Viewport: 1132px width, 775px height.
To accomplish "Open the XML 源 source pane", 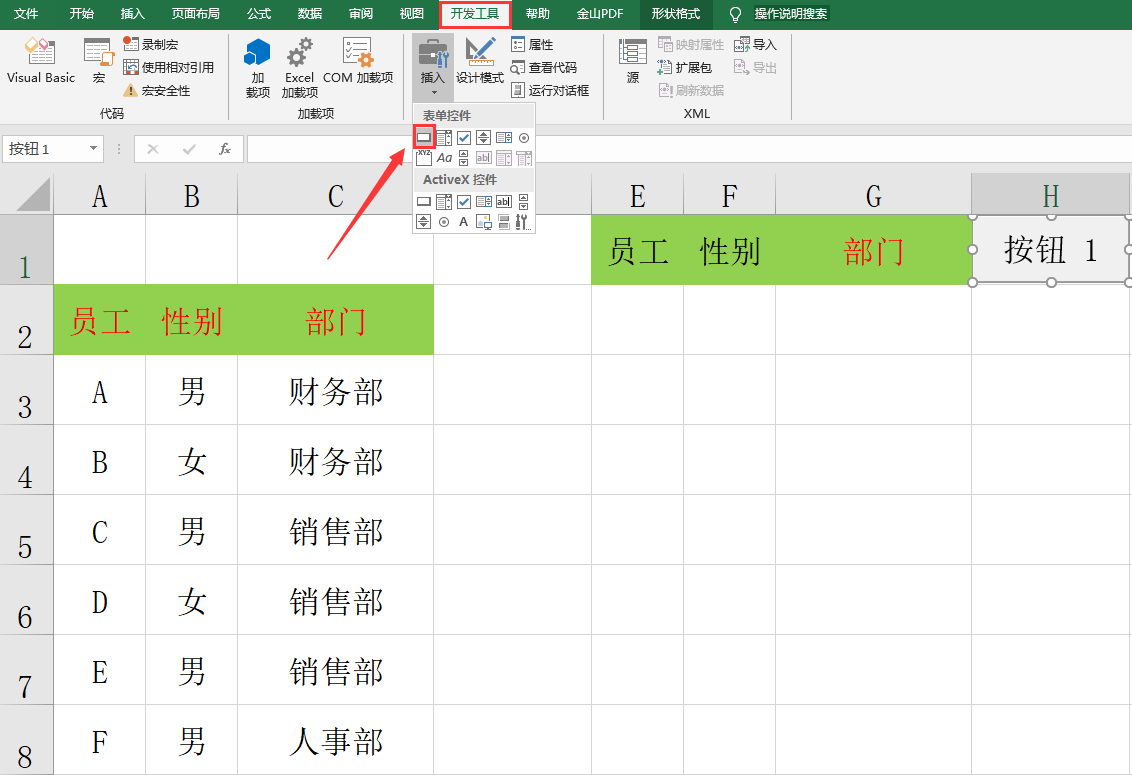I will click(x=632, y=61).
